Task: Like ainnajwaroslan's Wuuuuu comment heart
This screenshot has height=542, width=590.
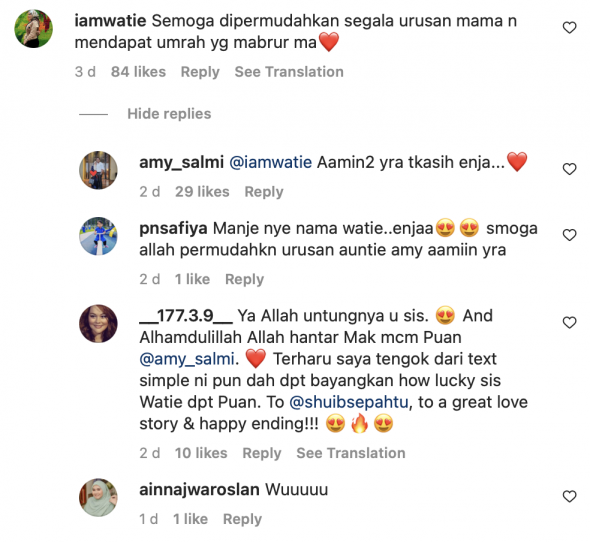Action: pos(569,496)
